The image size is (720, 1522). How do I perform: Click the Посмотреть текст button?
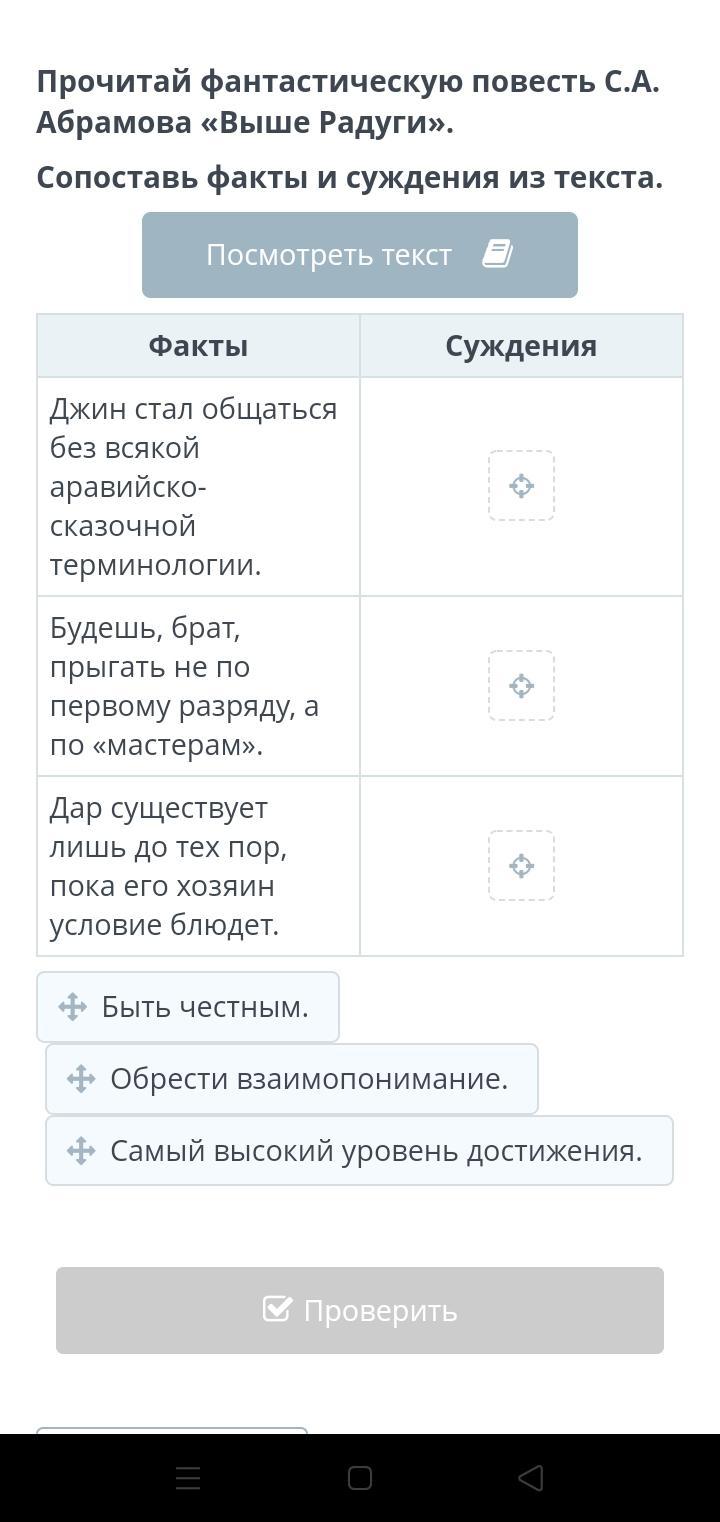[360, 255]
